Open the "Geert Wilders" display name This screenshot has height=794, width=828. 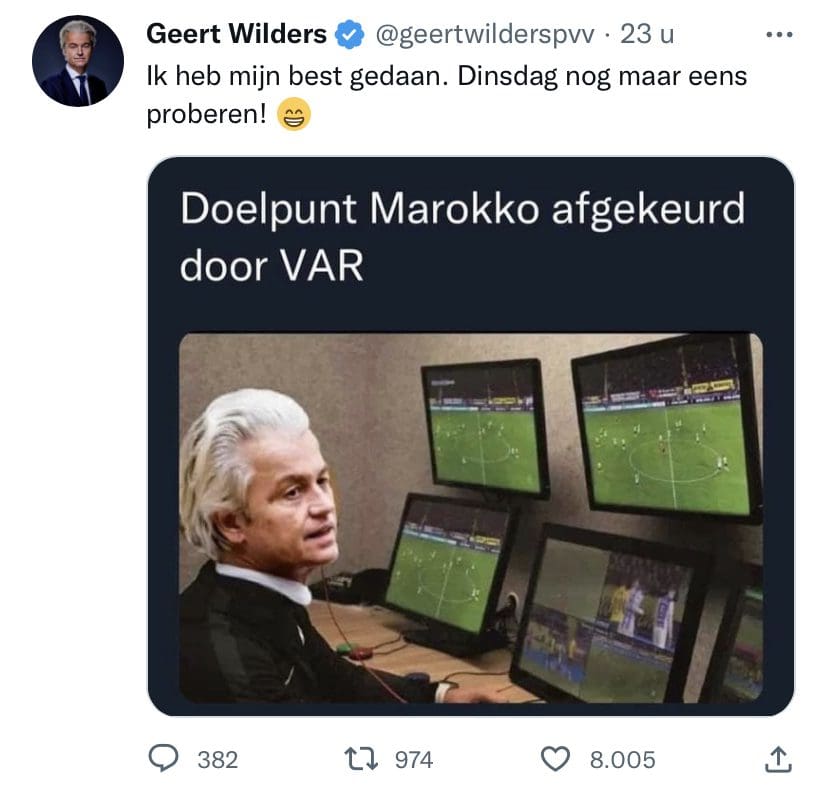tap(237, 34)
